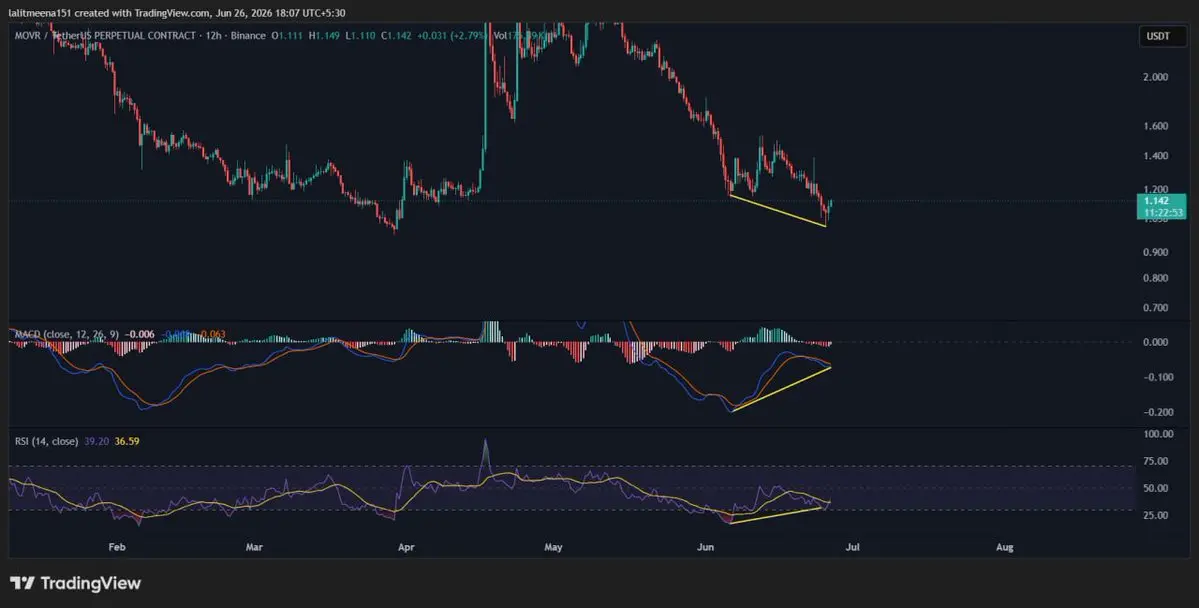Click the 1.400 price axis label
The image size is (1199, 608).
coord(1155,156)
